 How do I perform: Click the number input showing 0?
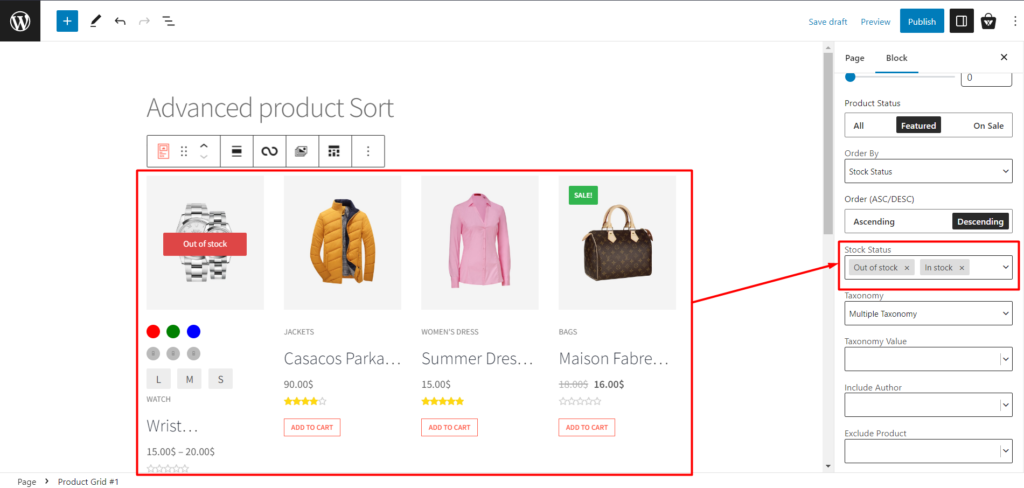tap(986, 78)
